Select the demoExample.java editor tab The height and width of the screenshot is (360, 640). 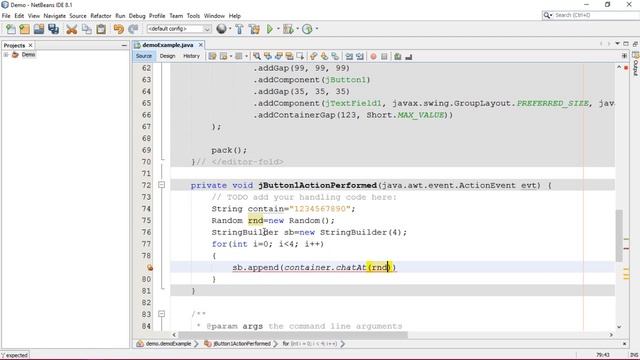click(x=168, y=45)
